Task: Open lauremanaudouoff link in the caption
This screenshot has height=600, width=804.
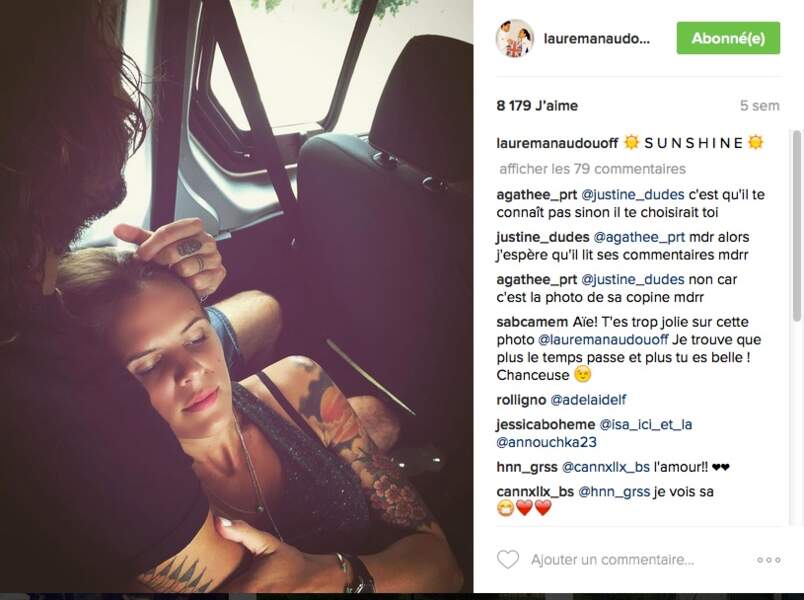Action: tap(557, 143)
